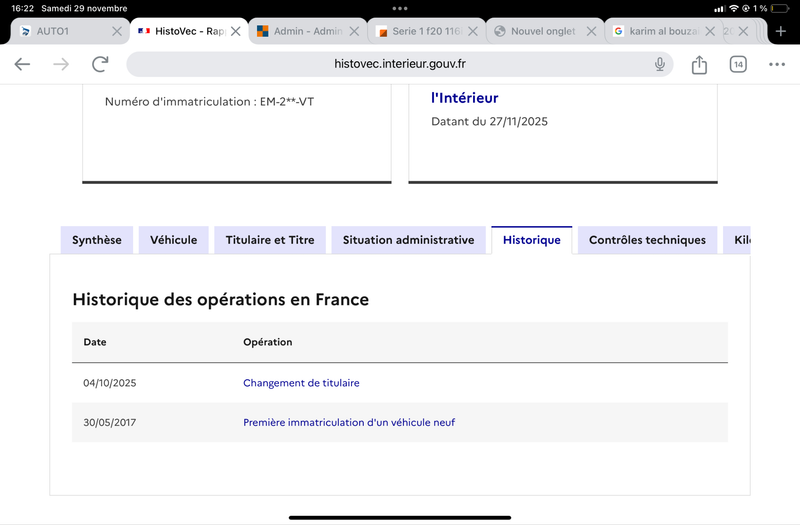Open Première immatriculation d'un véhicule neuf entry

(x=349, y=423)
